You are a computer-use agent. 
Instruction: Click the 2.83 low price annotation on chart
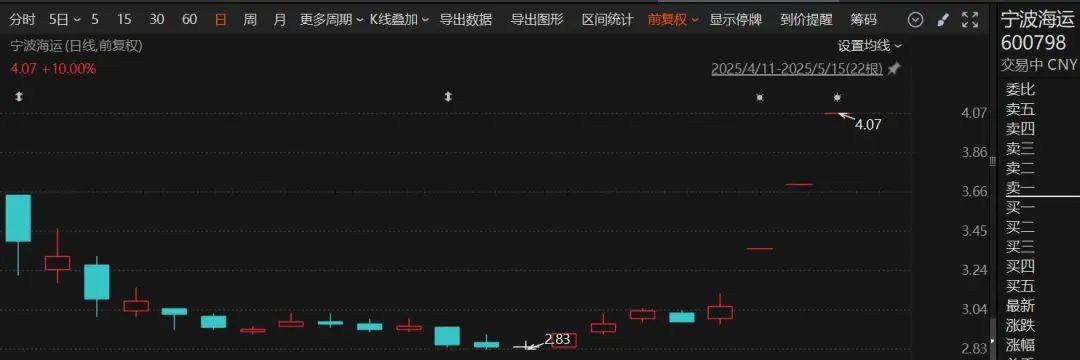coord(557,339)
